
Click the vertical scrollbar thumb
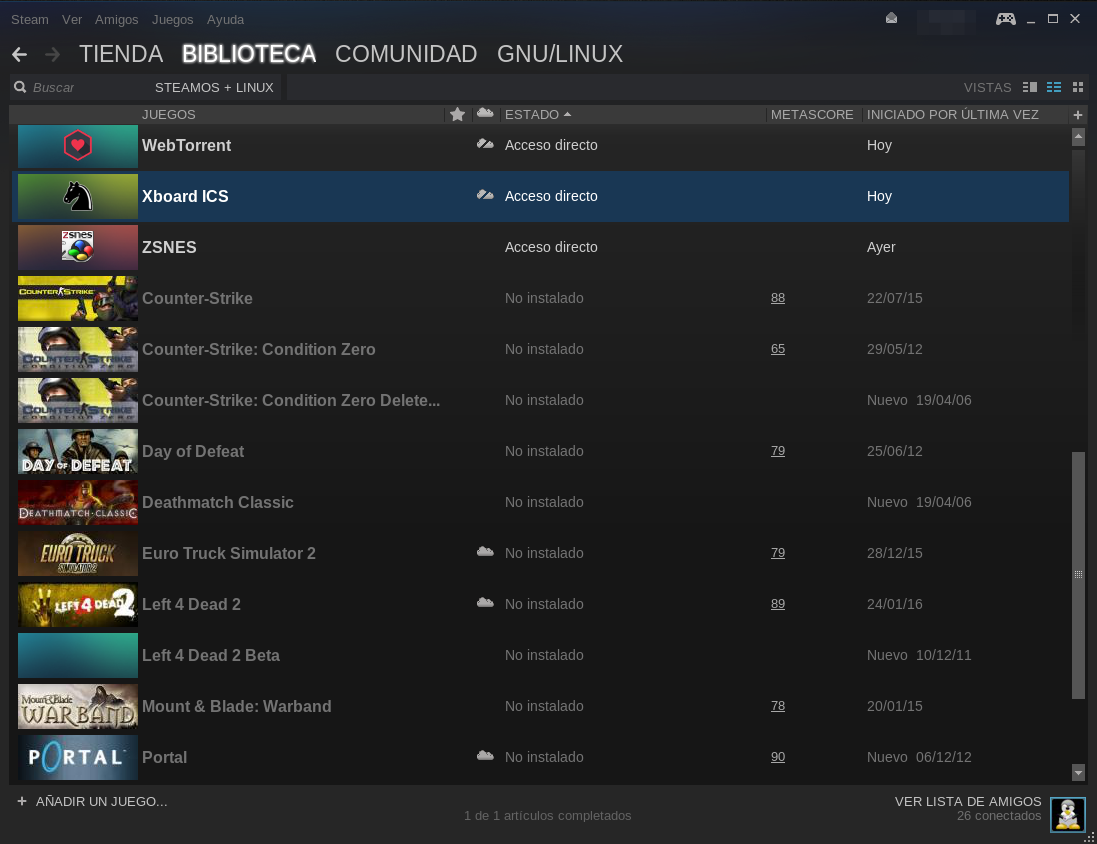[1078, 575]
